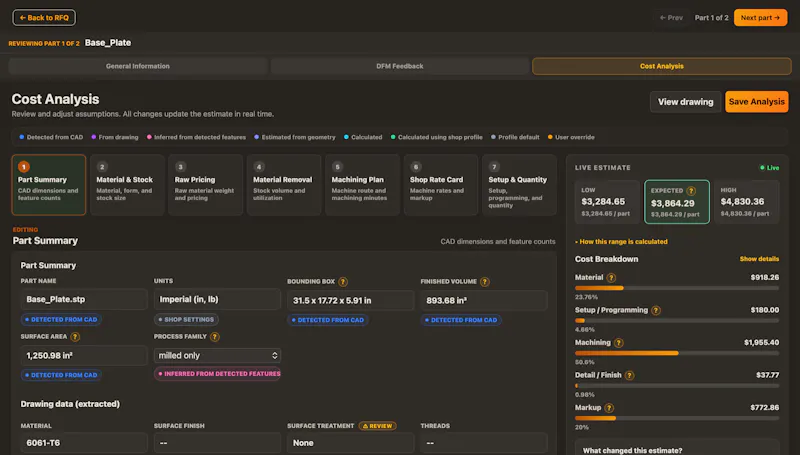Image resolution: width=800 pixels, height=455 pixels.
Task: Click the Markup progress bar
Action: pyautogui.click(x=677, y=418)
